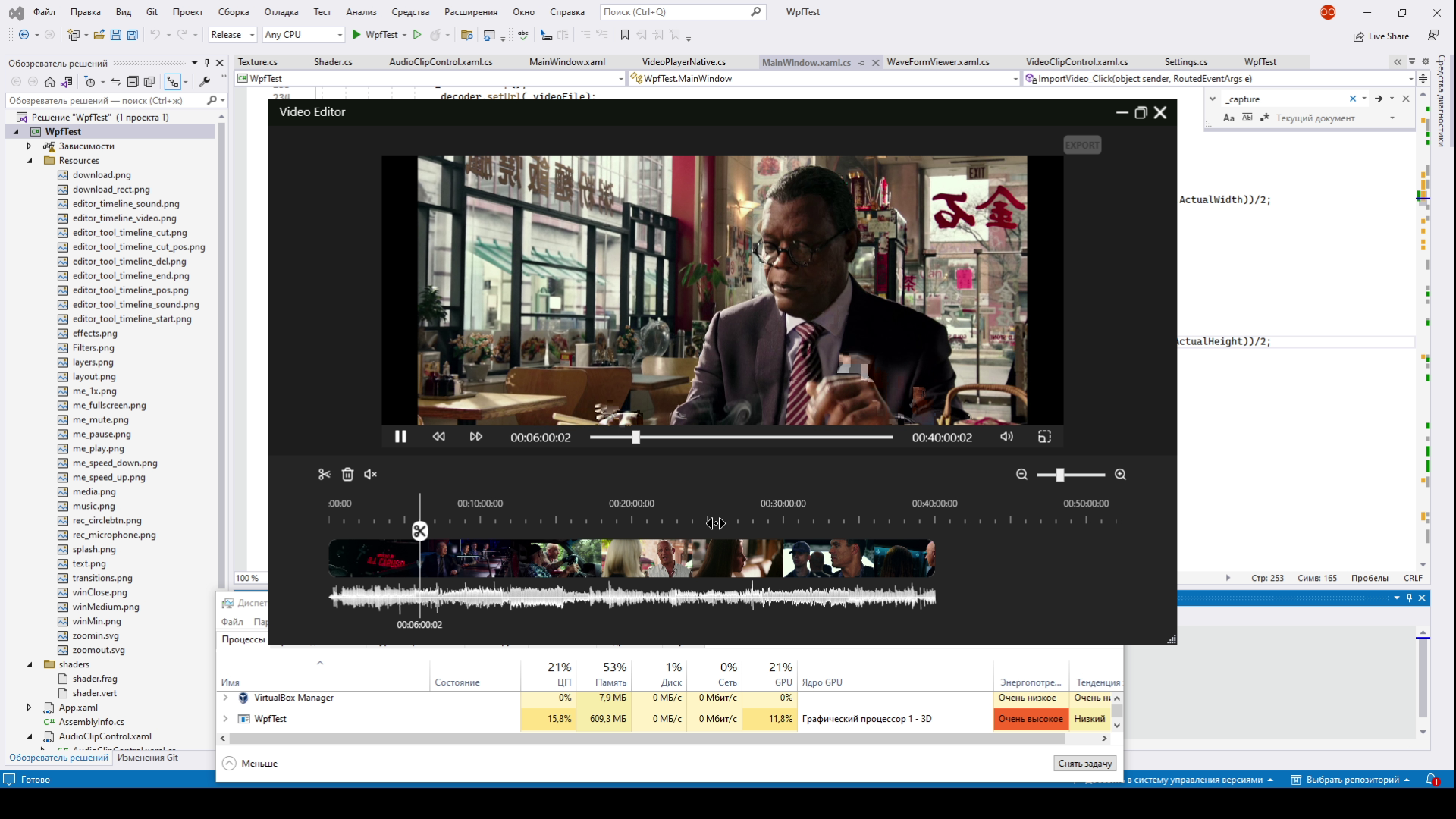Click the fast-forward button in video player
Image resolution: width=1456 pixels, height=819 pixels.
coord(475,437)
